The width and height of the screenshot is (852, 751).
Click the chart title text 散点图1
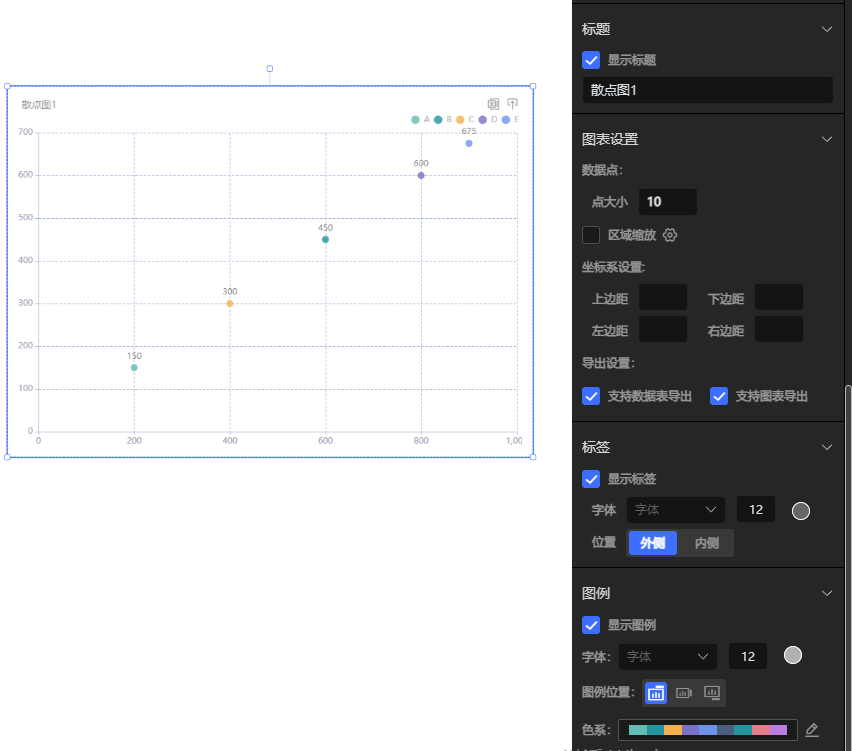(39, 105)
